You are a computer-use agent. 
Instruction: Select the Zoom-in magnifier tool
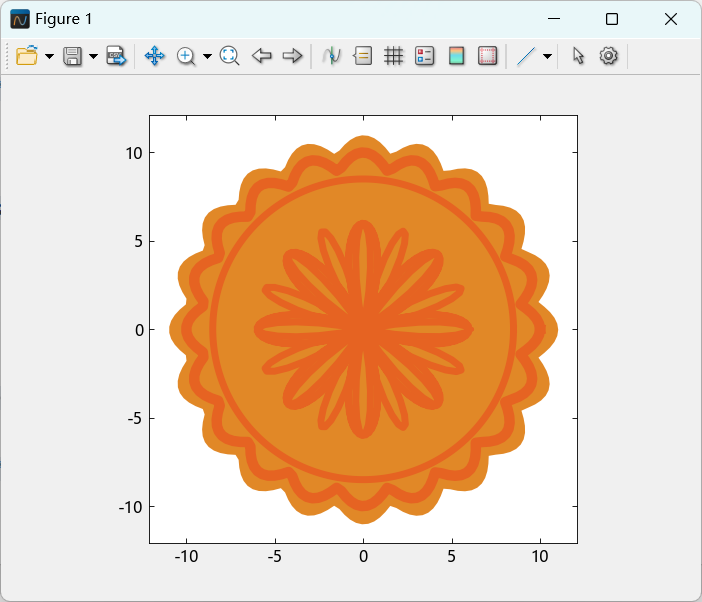coord(186,56)
